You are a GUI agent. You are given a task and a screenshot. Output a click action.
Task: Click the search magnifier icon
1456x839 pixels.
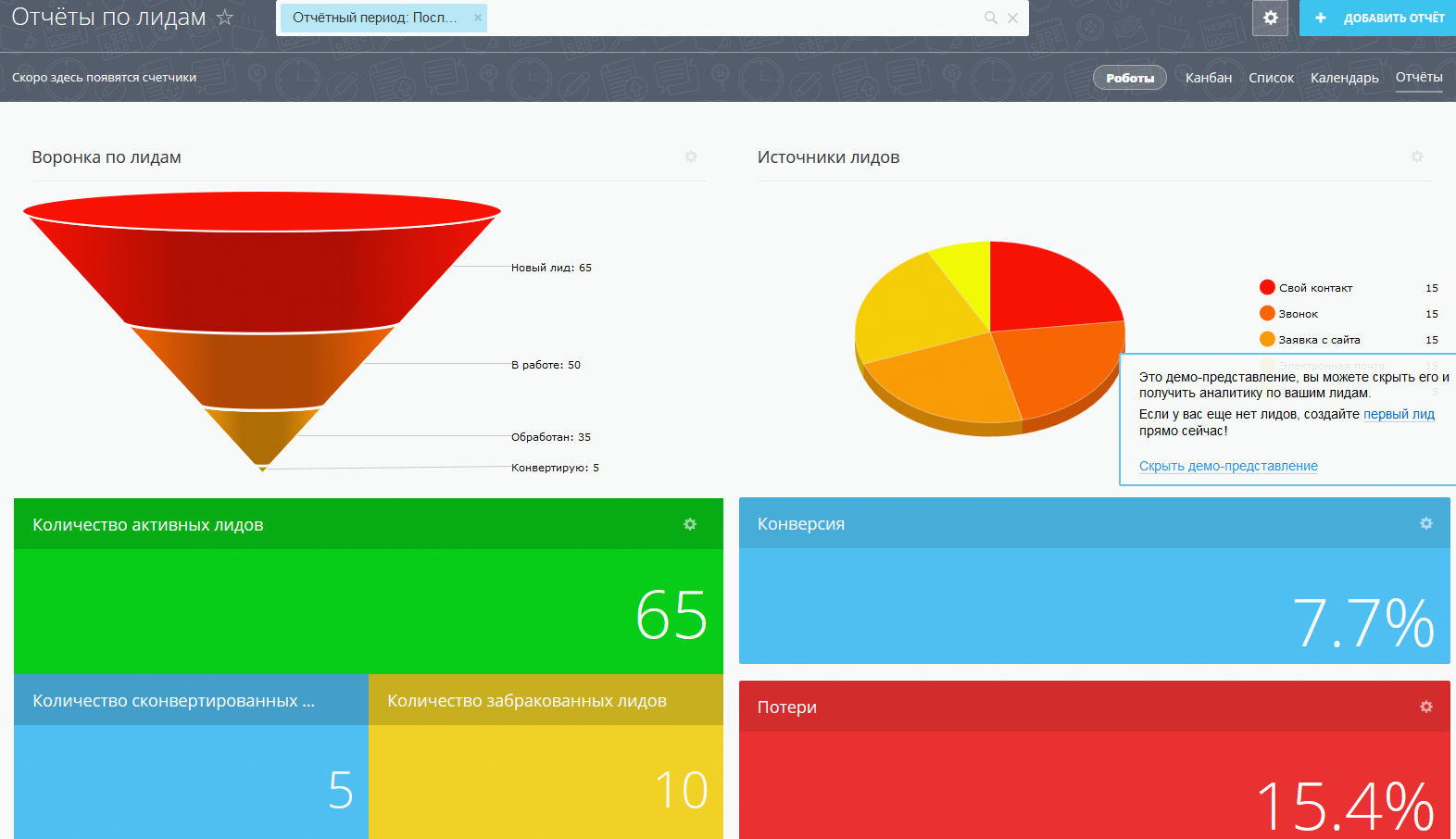990,18
